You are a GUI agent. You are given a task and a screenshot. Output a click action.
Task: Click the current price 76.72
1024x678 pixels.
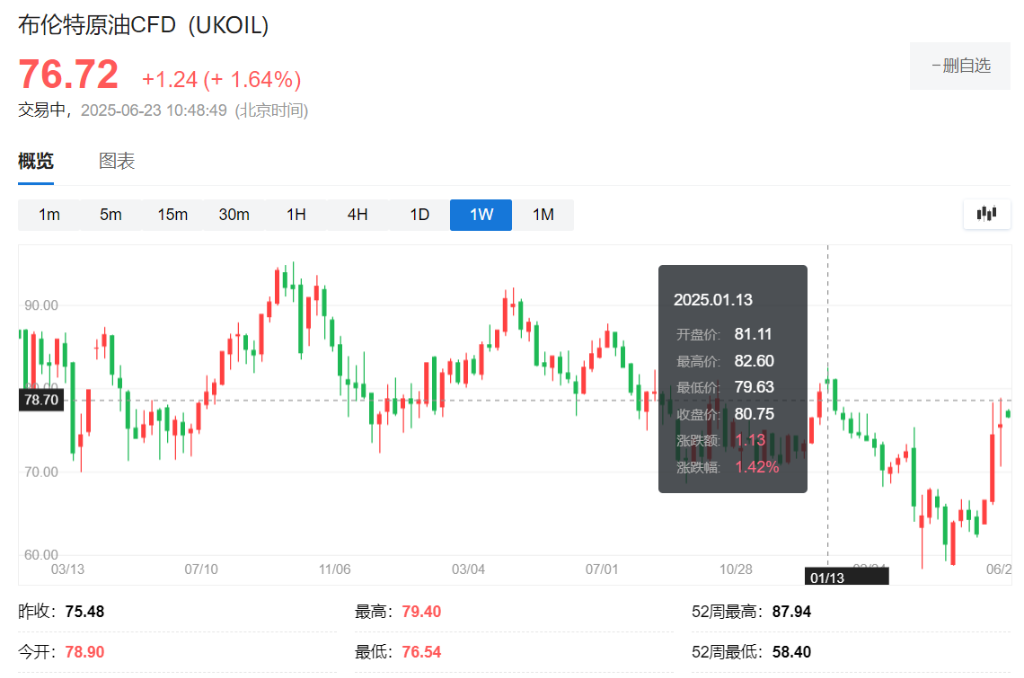tap(69, 75)
